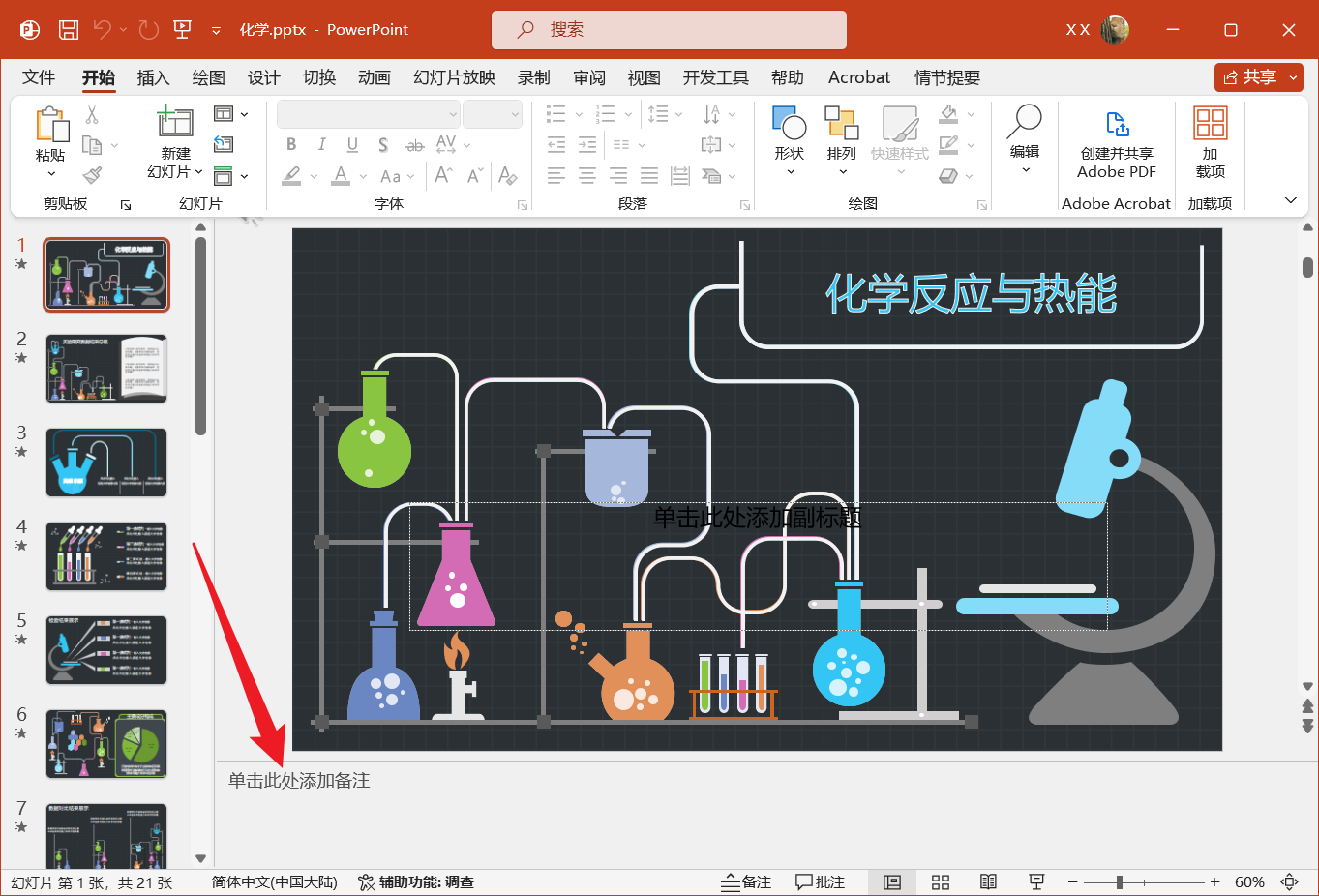Viewport: 1319px width, 896px height.
Task: Click the Save icon in quick access toolbar
Action: click(67, 29)
